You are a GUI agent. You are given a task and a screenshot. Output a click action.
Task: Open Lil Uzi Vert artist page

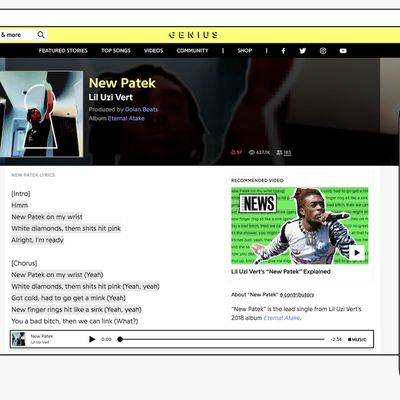coord(111,97)
